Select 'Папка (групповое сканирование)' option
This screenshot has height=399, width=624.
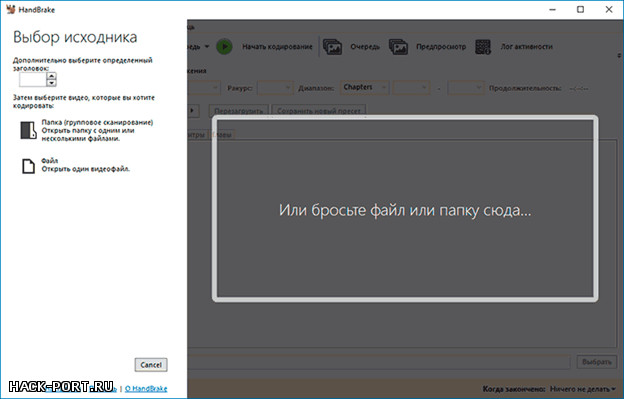click(87, 130)
